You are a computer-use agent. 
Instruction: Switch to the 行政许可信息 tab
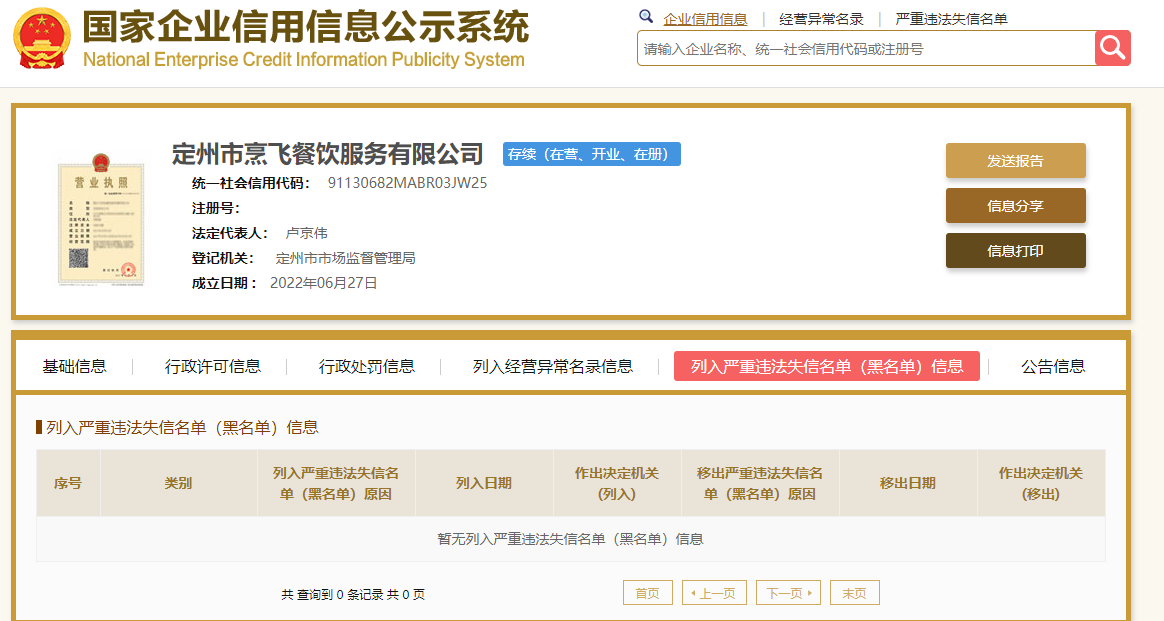[x=212, y=367]
